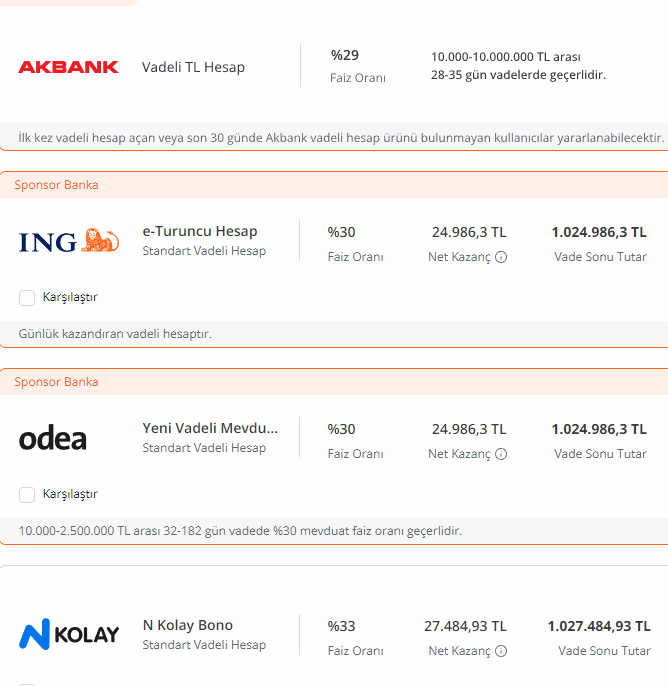This screenshot has width=668, height=686.
Task: Click the N Kolay logo
Action: point(68,635)
